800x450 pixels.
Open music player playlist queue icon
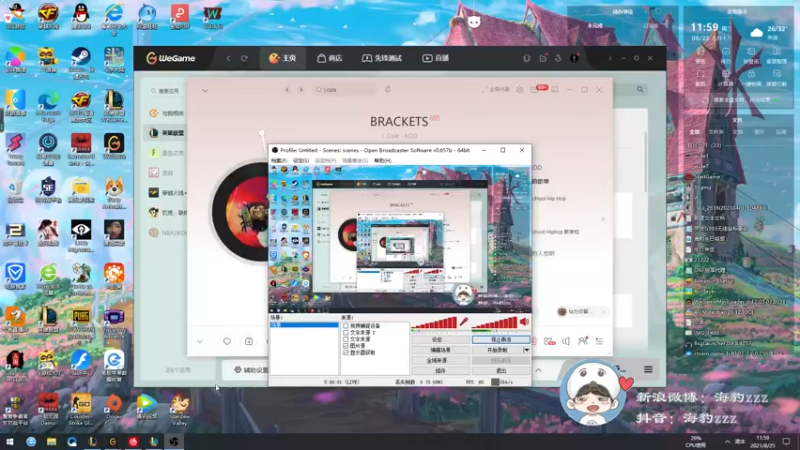pyautogui.click(x=599, y=341)
